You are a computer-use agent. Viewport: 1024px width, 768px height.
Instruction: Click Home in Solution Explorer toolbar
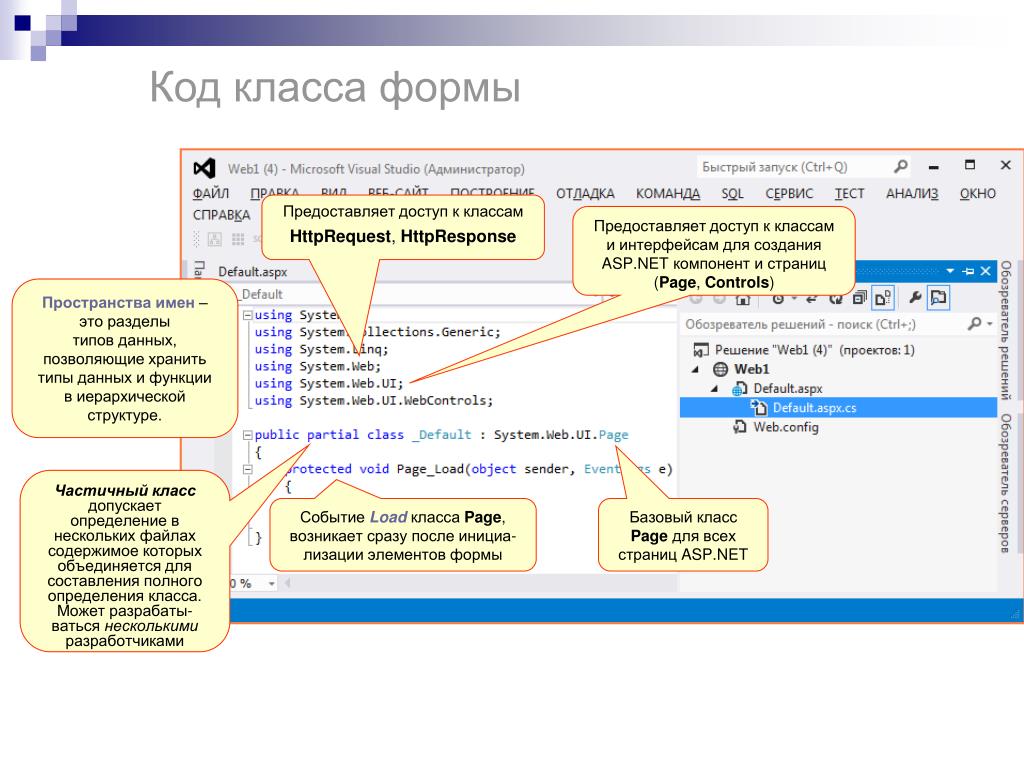(743, 299)
